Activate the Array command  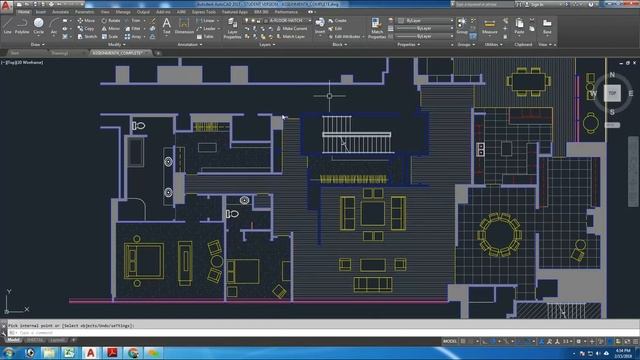[133, 36]
